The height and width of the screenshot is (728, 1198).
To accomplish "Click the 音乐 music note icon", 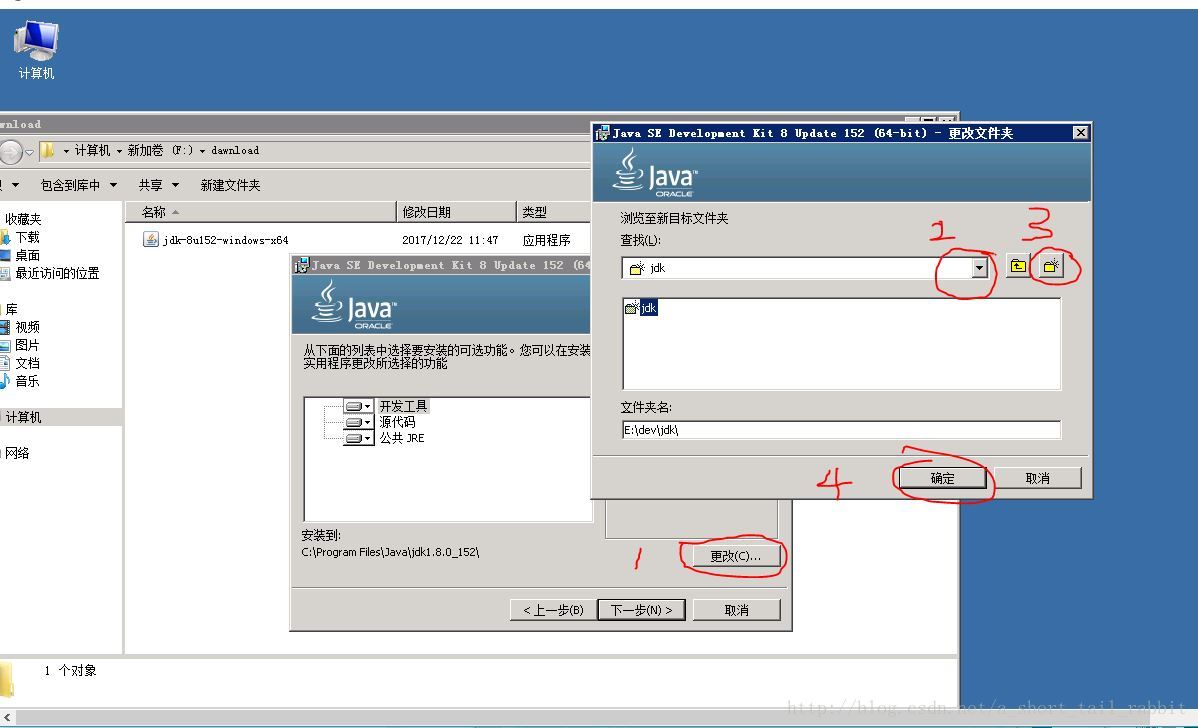I will [5, 380].
